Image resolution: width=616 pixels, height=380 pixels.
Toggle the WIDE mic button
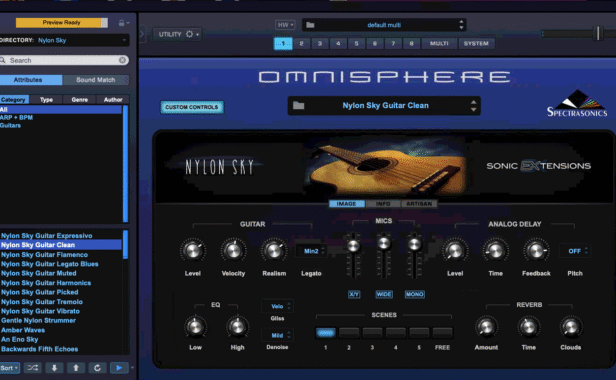coord(384,294)
